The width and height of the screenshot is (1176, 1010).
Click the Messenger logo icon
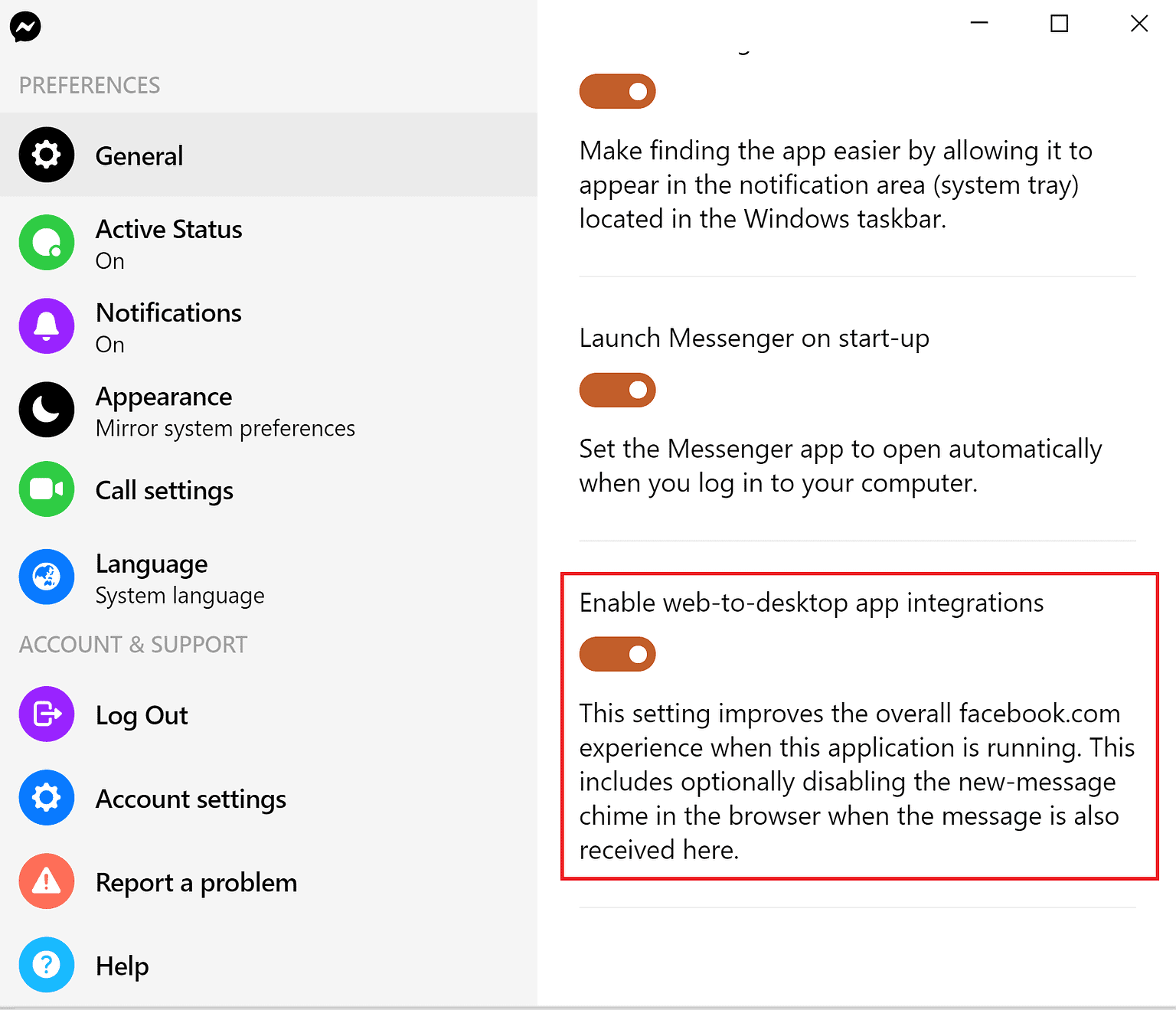[25, 27]
